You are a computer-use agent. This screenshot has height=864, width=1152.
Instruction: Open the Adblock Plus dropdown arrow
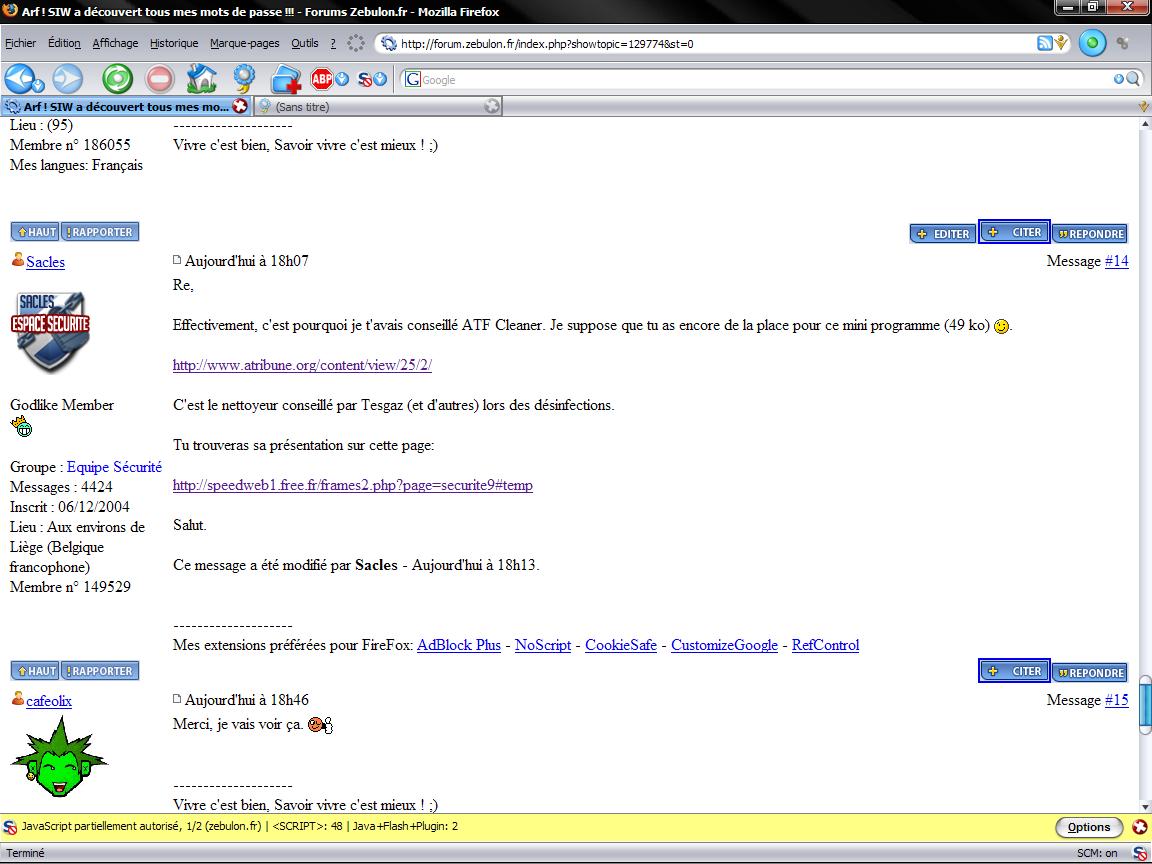[x=342, y=79]
